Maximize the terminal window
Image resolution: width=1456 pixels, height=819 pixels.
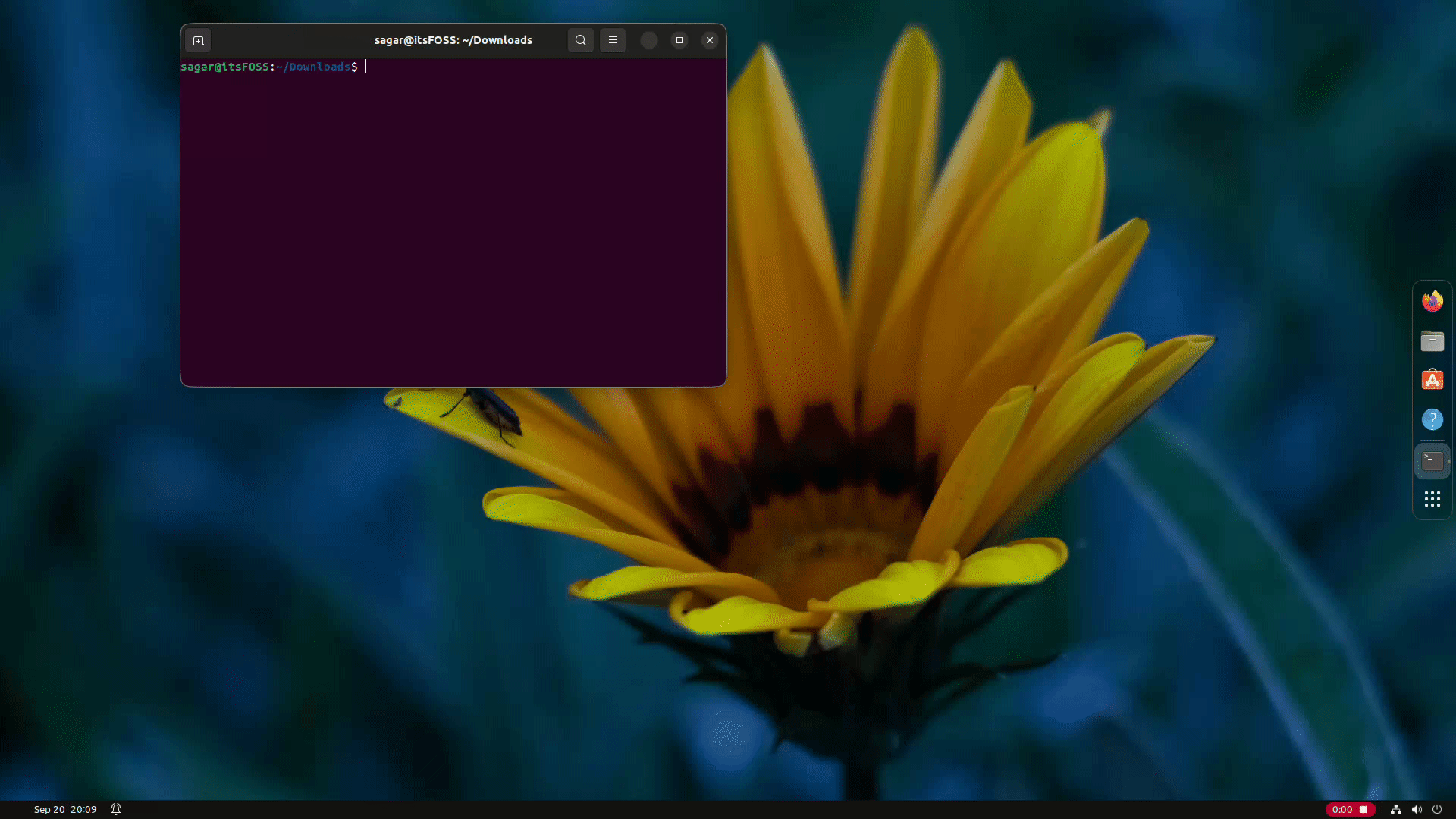pyautogui.click(x=679, y=40)
